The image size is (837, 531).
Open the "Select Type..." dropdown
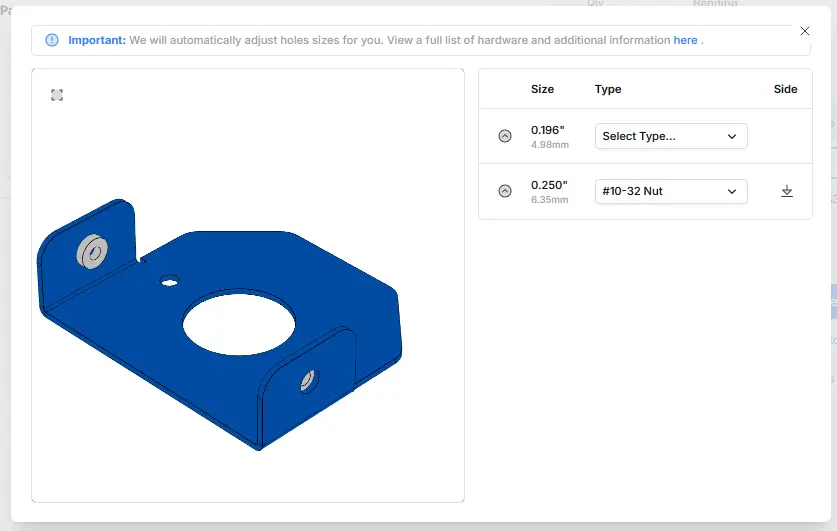click(x=670, y=136)
